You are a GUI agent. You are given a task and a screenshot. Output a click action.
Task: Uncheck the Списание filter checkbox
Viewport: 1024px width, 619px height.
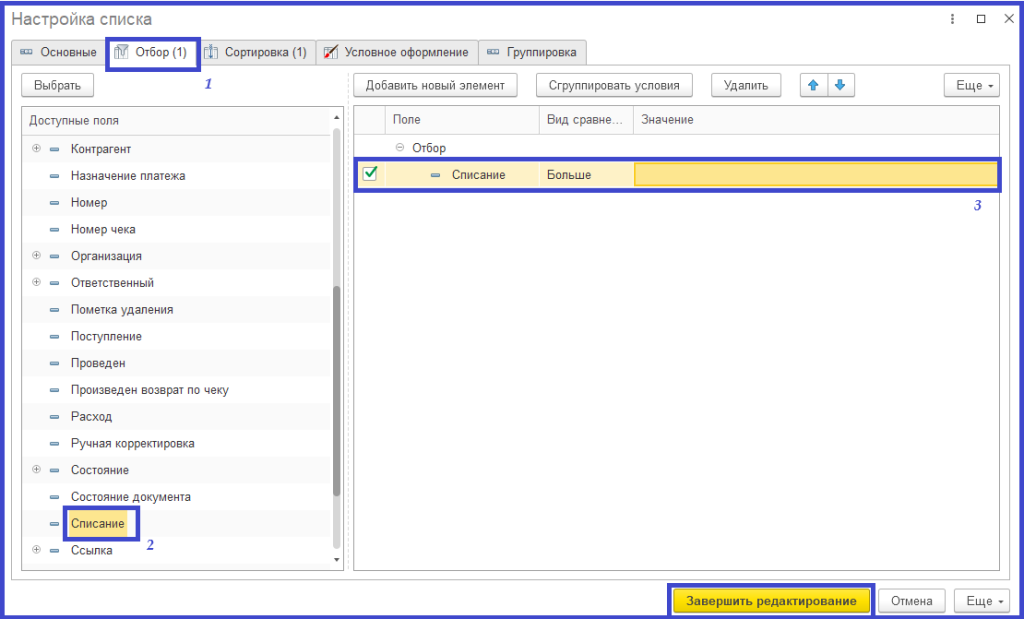tap(369, 174)
